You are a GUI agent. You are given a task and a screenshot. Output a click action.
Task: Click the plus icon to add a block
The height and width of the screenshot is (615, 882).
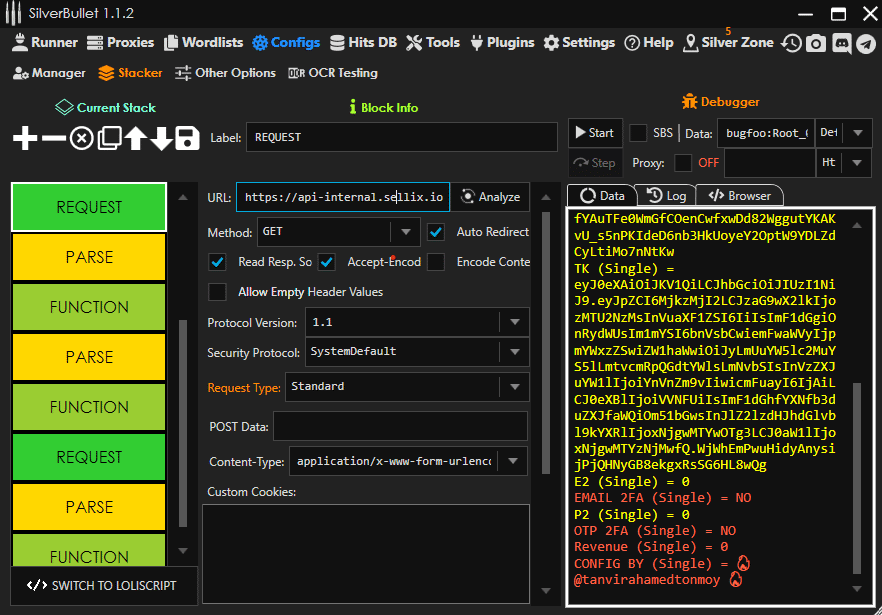tap(25, 138)
